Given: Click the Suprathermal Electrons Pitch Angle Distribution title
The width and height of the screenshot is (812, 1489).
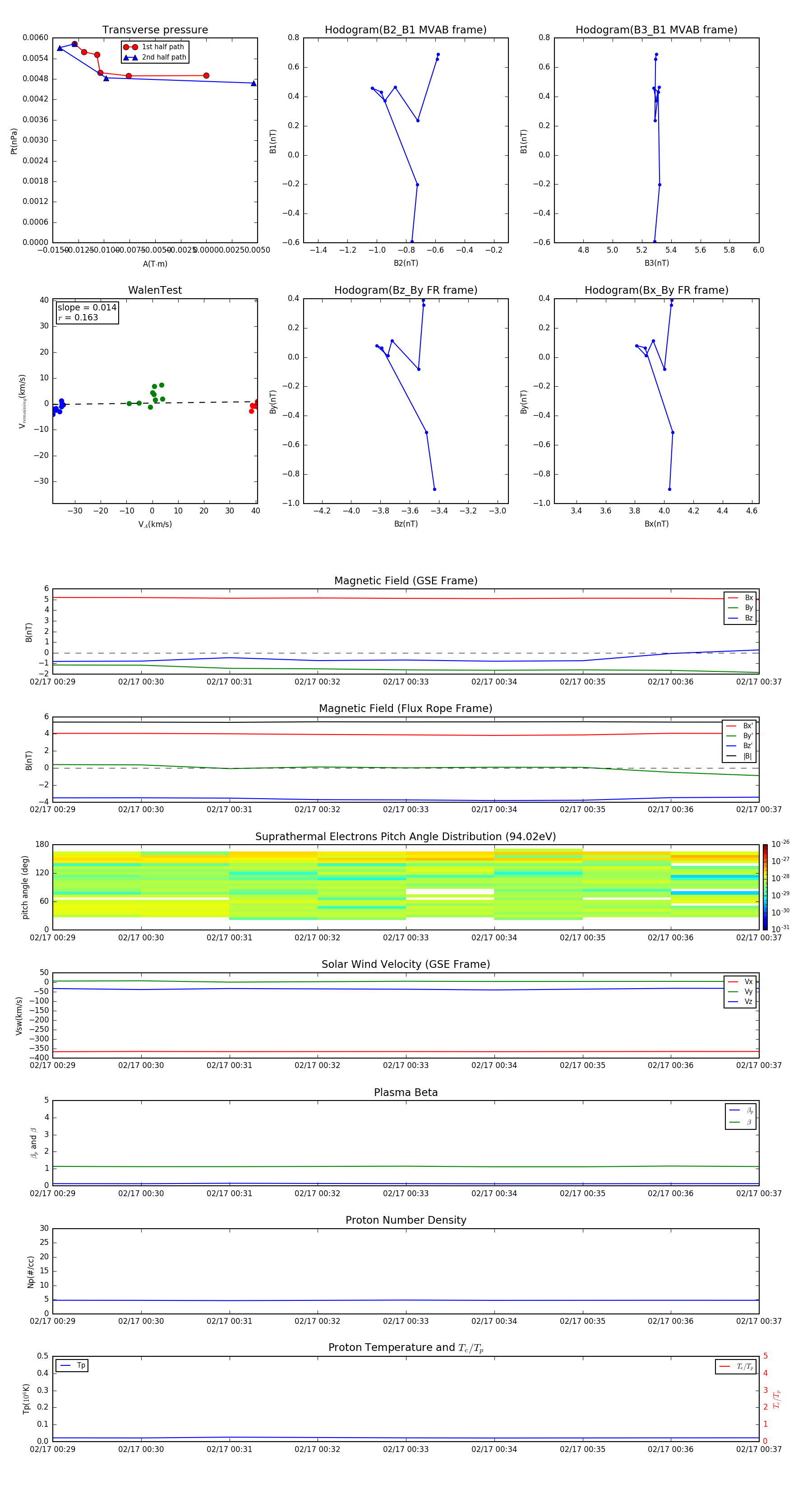Looking at the screenshot, I should click(406, 837).
